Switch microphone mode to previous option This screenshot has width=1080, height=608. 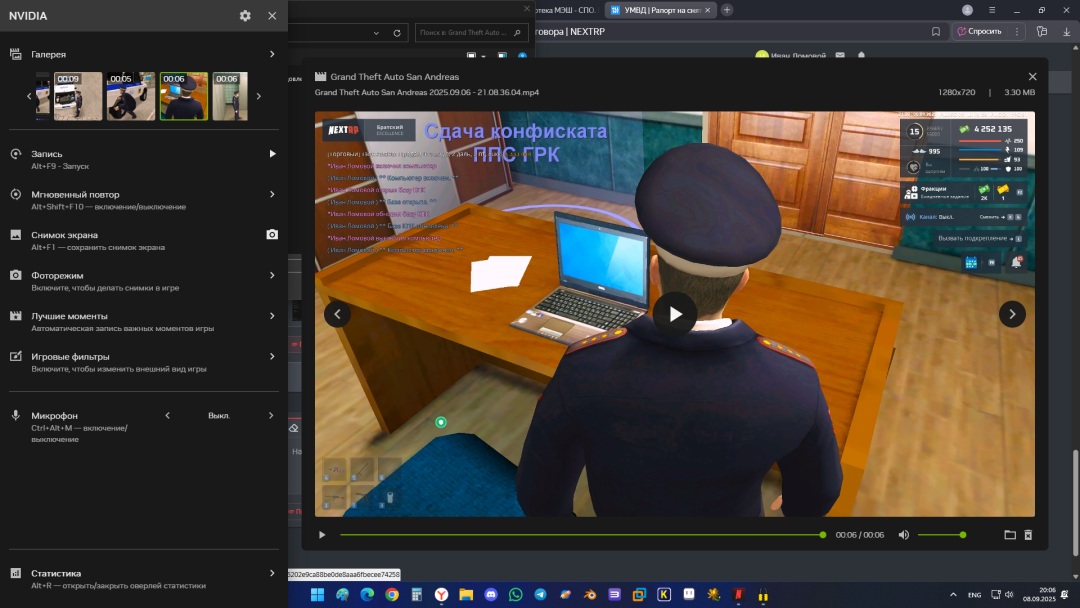tap(167, 415)
